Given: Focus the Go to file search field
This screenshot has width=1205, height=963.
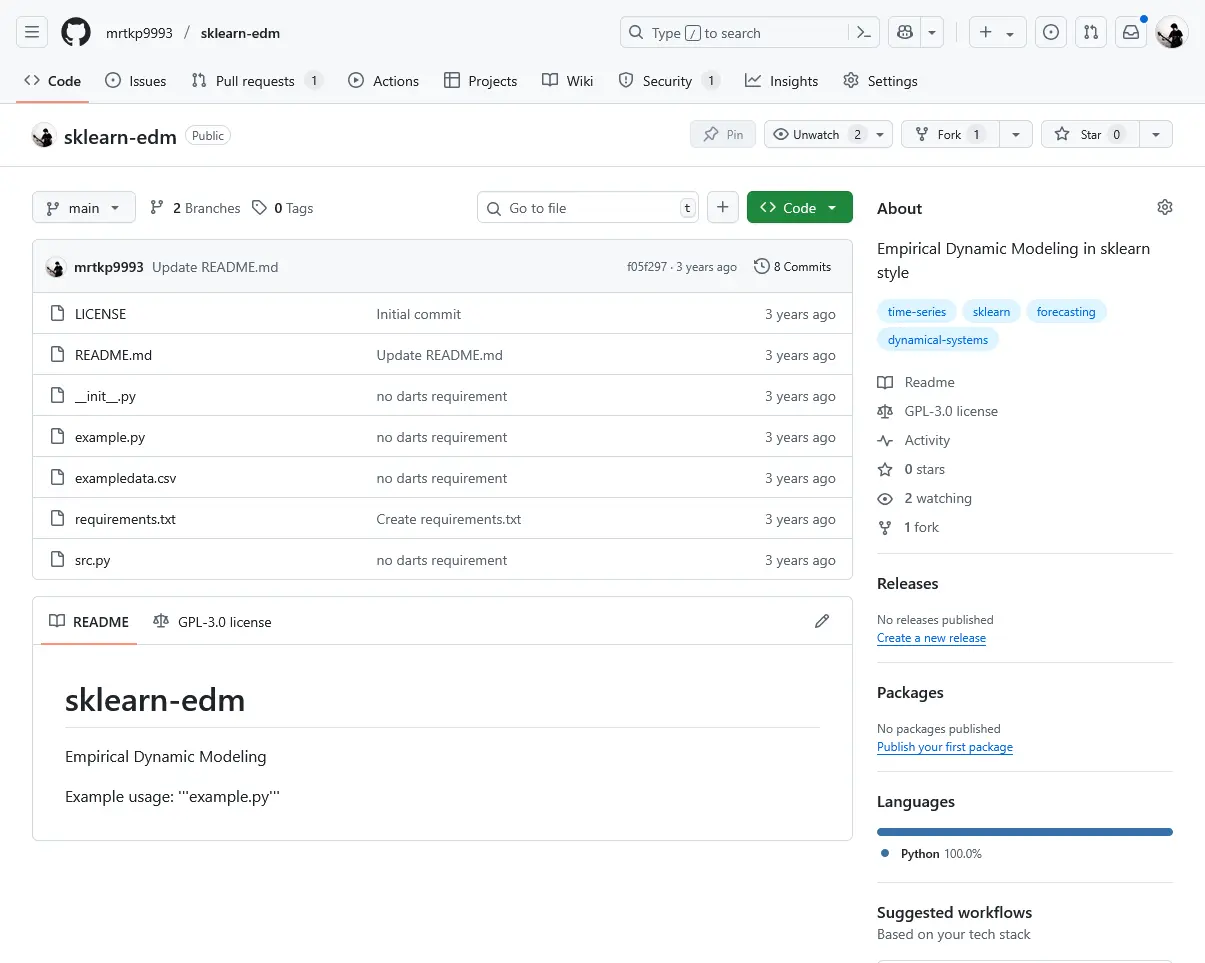Looking at the screenshot, I should point(588,207).
